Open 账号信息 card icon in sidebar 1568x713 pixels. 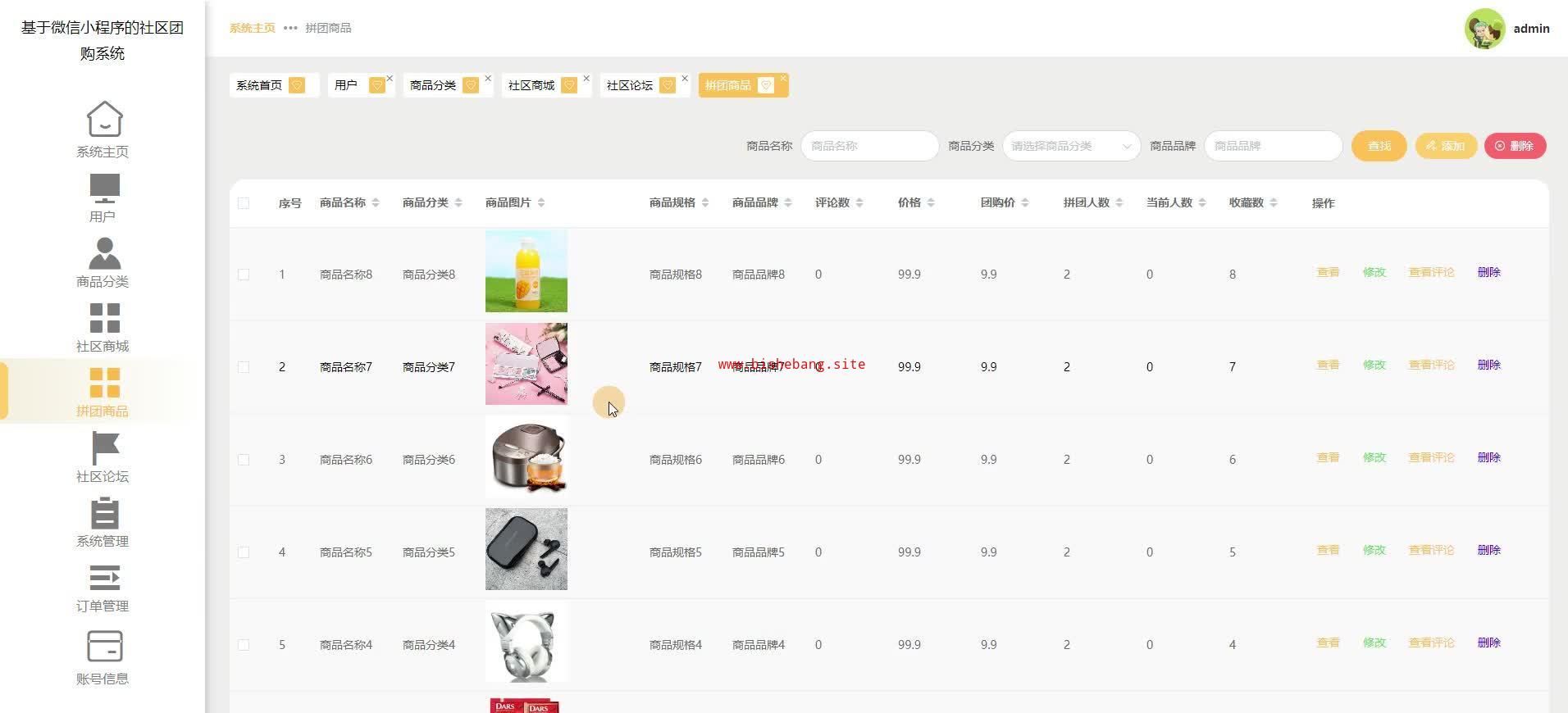tap(104, 647)
